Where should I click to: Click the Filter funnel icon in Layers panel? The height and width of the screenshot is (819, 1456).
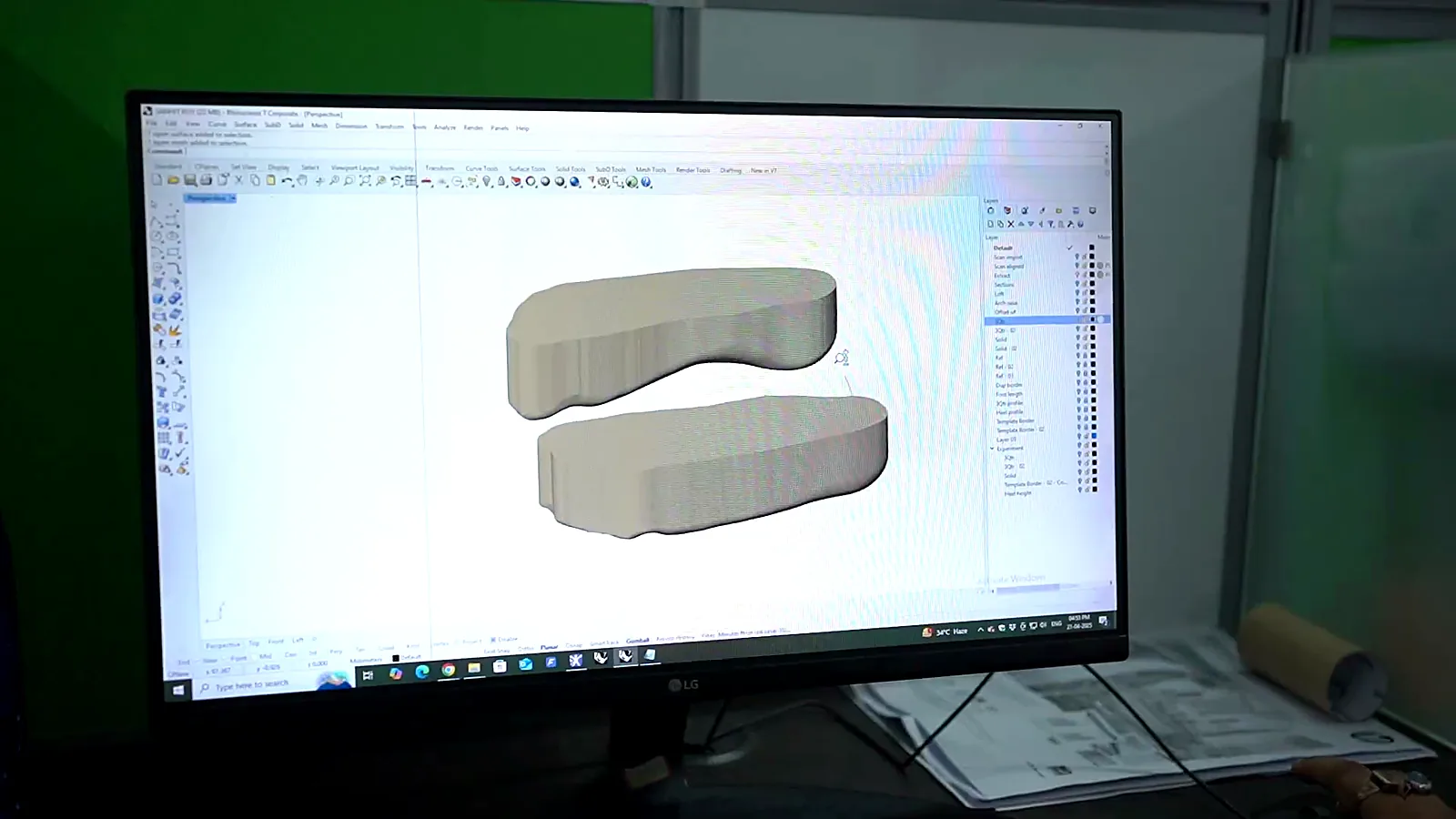point(1051,224)
